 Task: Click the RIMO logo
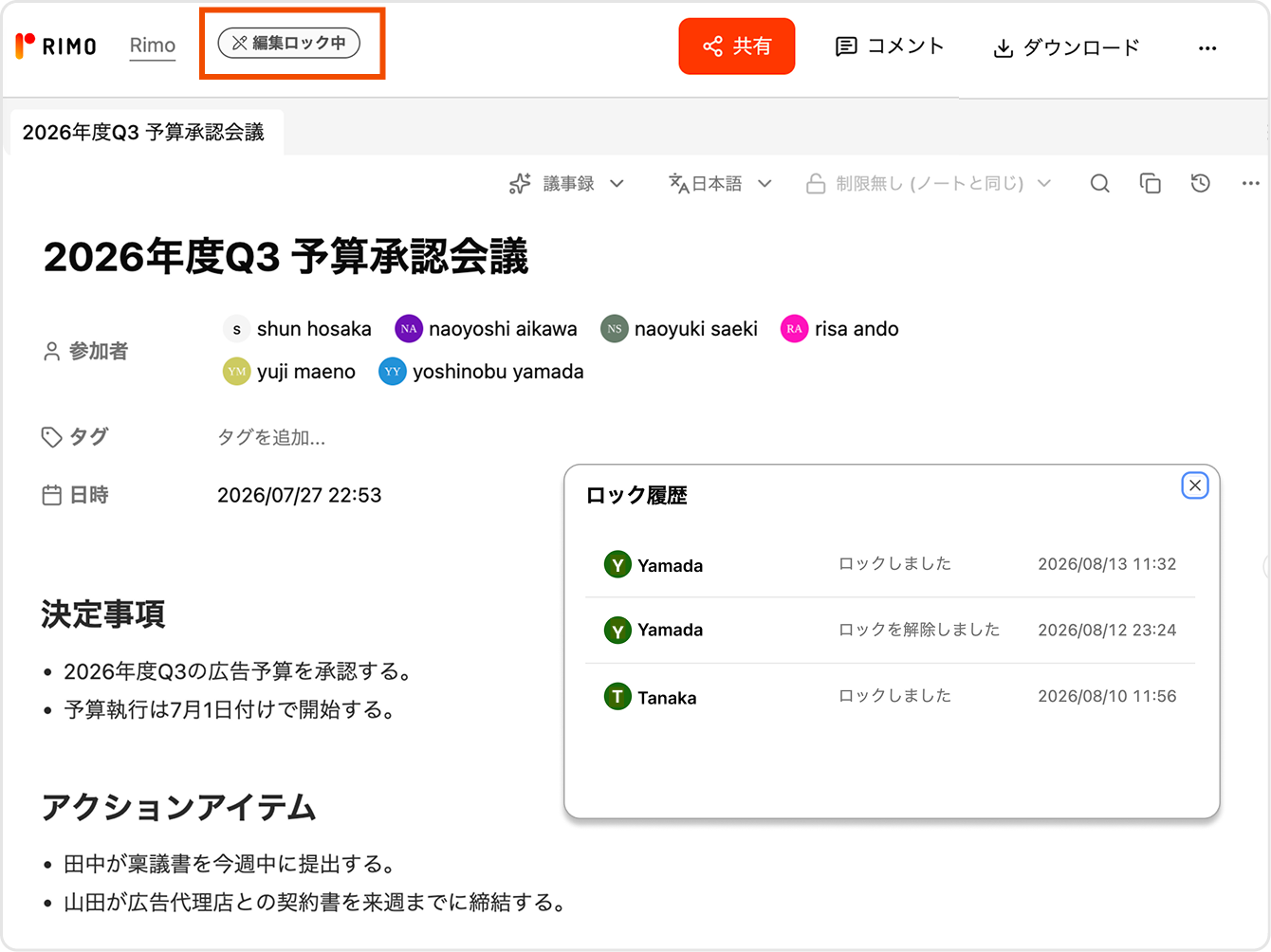coord(56,46)
